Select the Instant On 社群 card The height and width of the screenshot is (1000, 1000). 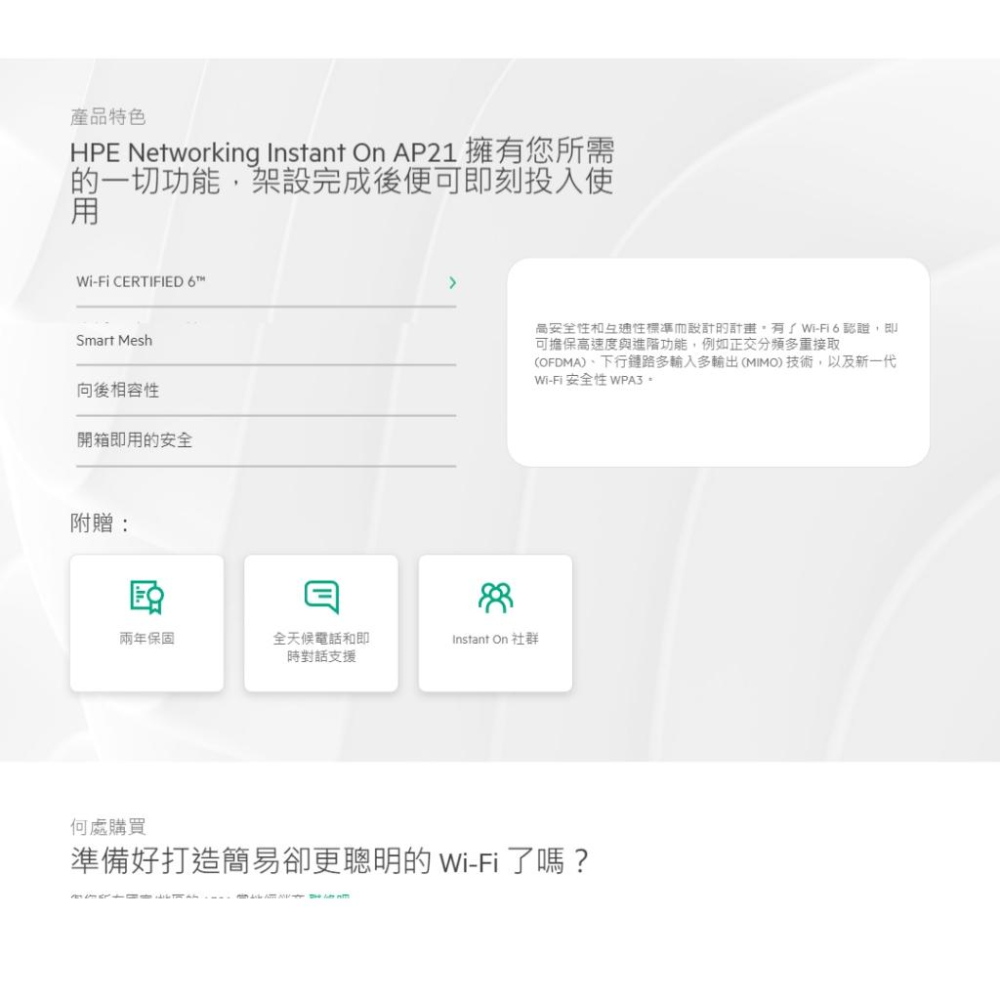(x=495, y=622)
